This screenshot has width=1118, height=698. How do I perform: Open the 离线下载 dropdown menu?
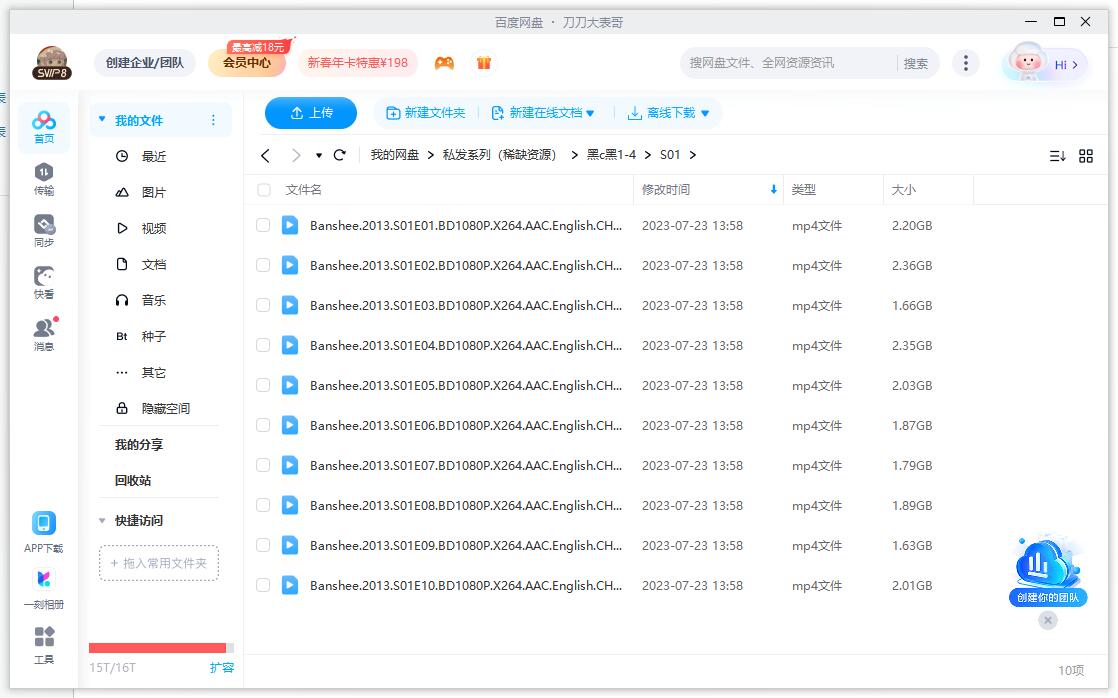pos(668,112)
